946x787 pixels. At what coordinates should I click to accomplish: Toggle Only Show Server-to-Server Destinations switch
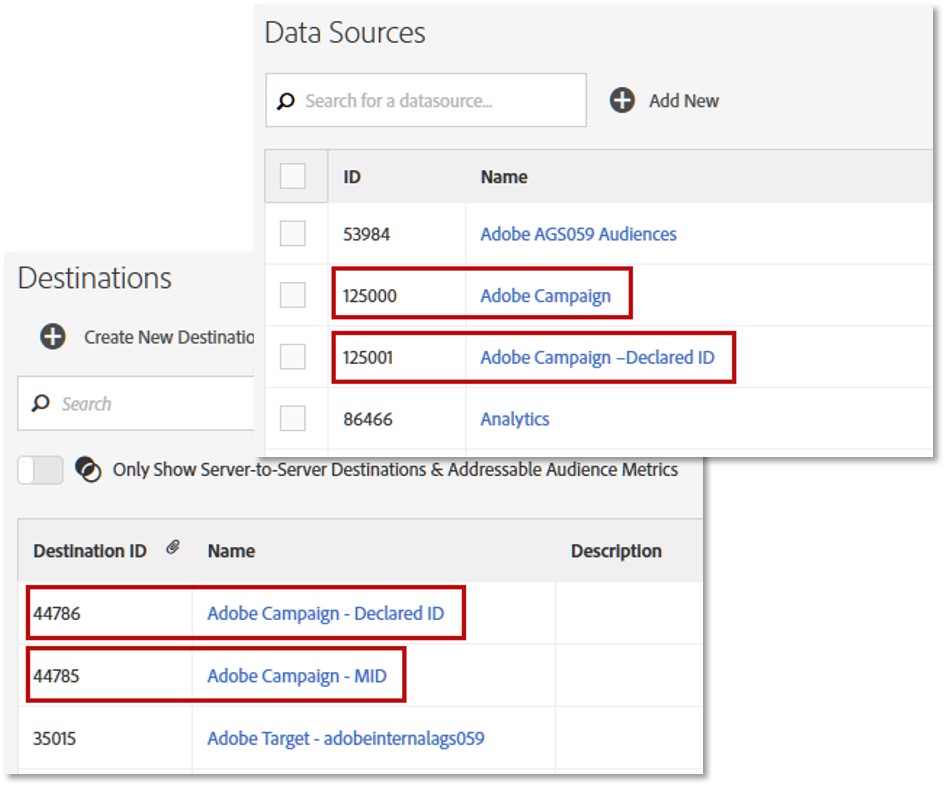point(40,470)
